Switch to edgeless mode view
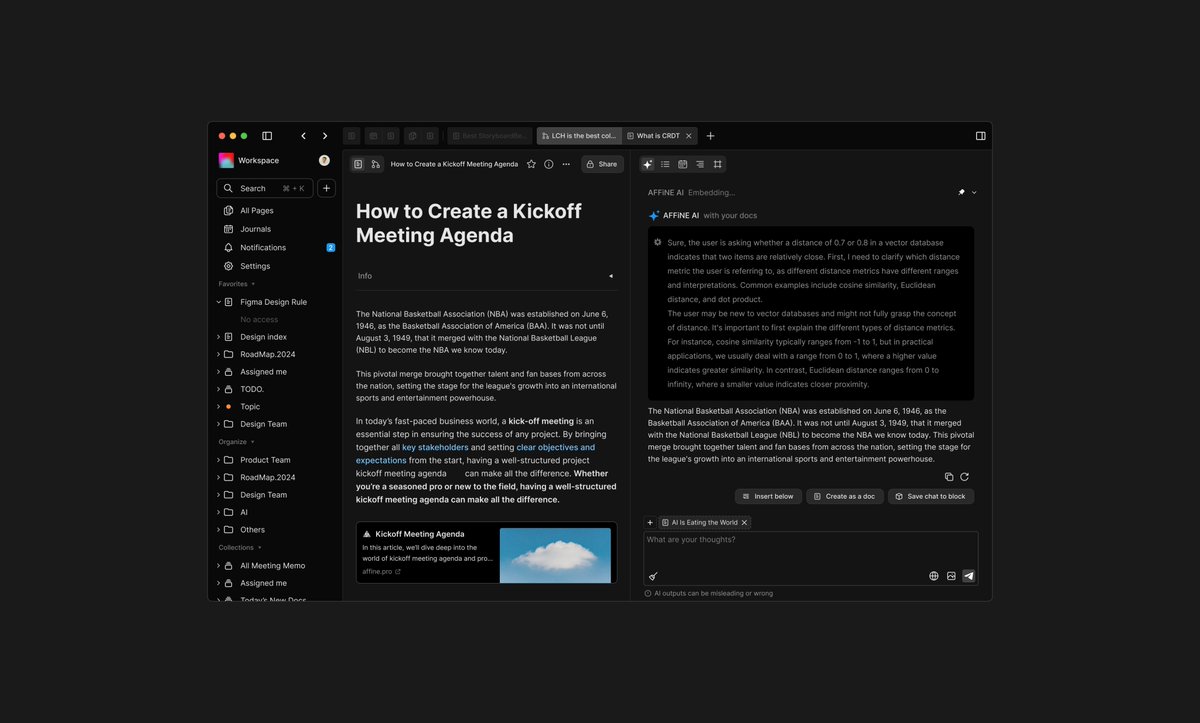 point(375,164)
